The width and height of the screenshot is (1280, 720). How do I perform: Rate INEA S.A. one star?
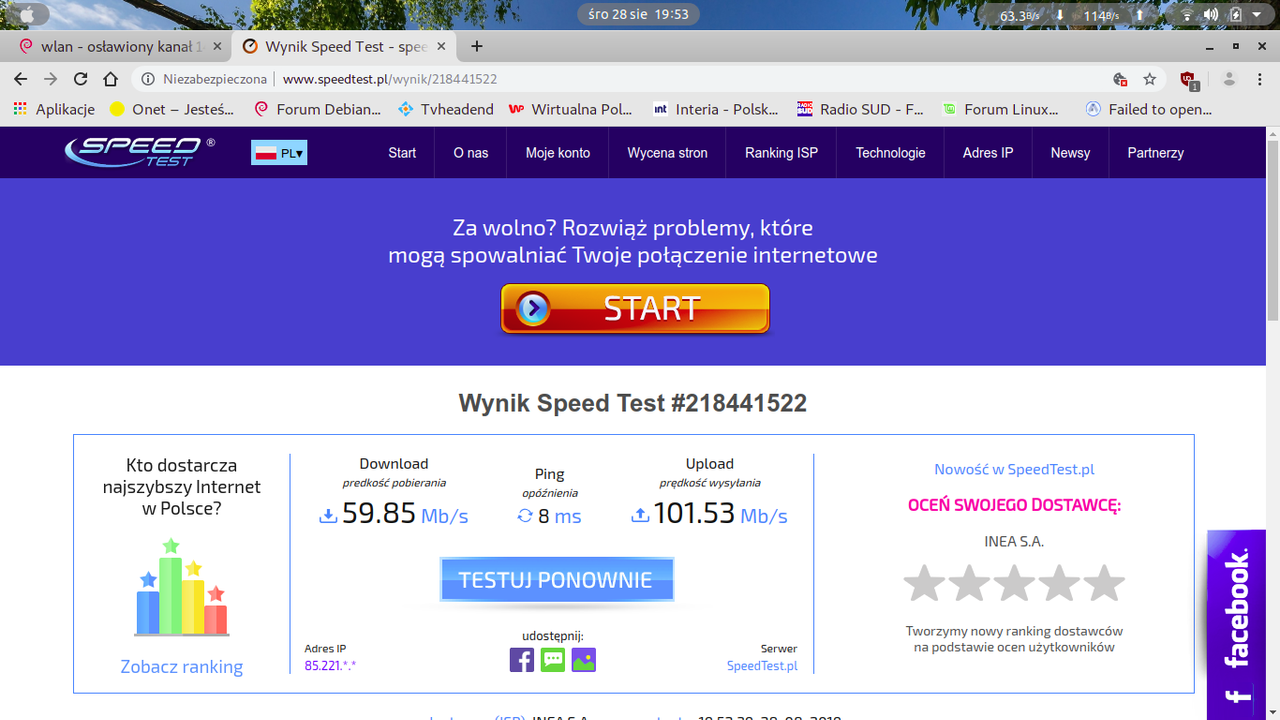[924, 583]
